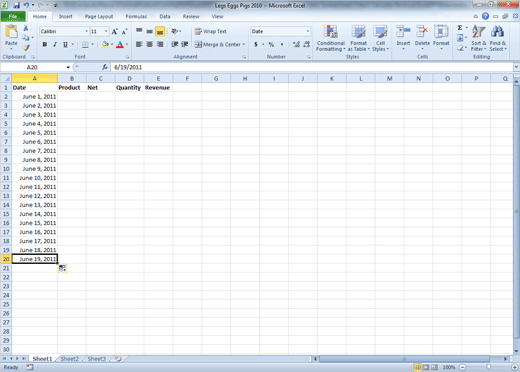
Task: Open Auto Fill Options button below A20
Action: pos(62,268)
